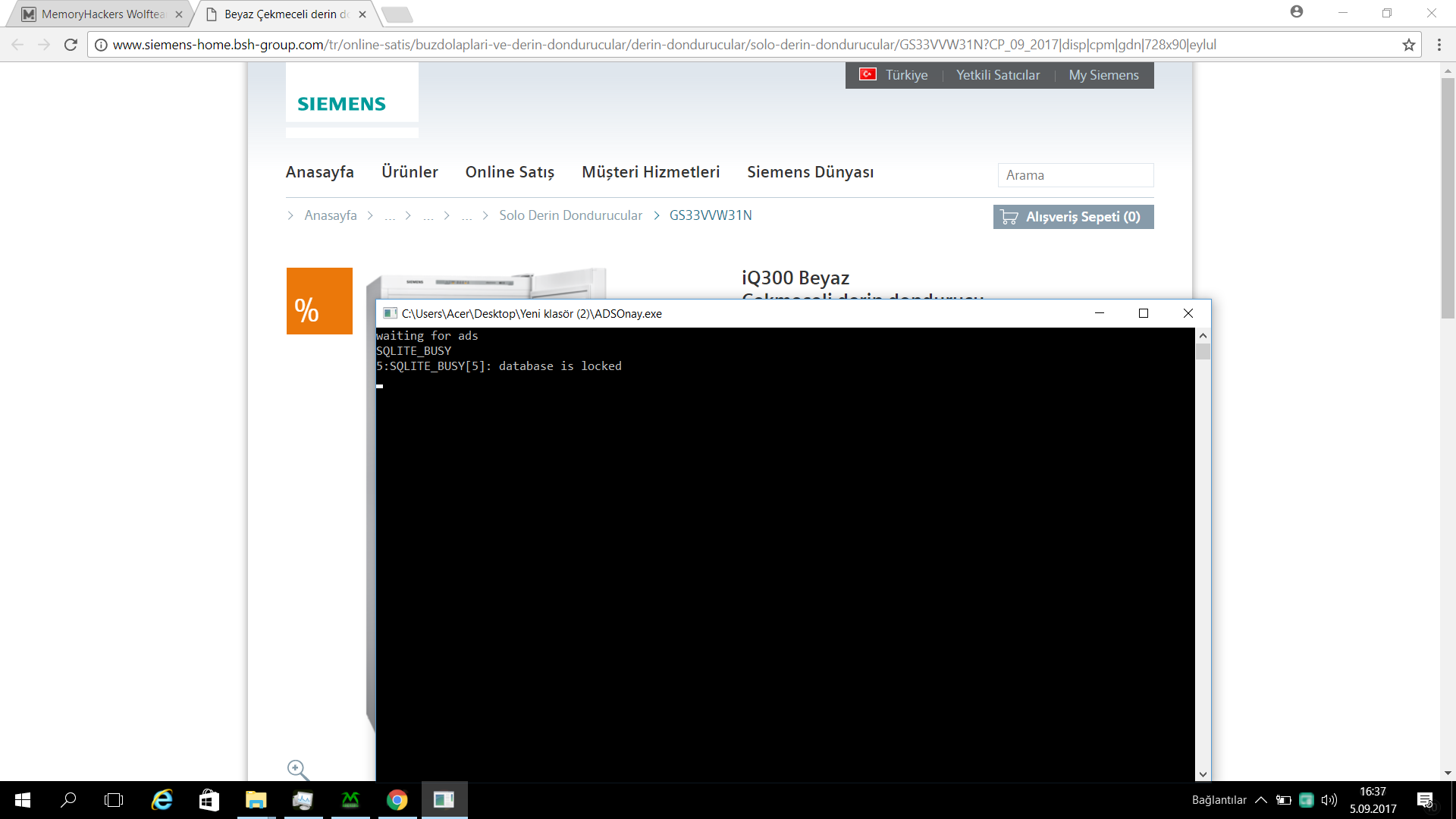Click the console scrollbar down arrow
Screen dimensions: 1456x819
pyautogui.click(x=1203, y=774)
